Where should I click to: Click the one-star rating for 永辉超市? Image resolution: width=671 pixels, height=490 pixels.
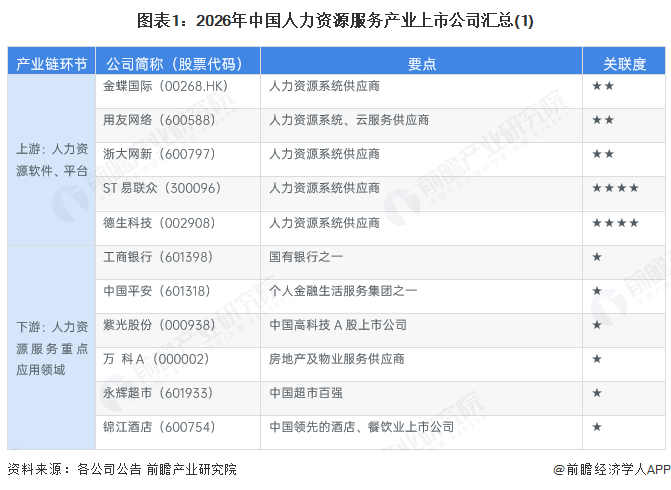tap(597, 393)
